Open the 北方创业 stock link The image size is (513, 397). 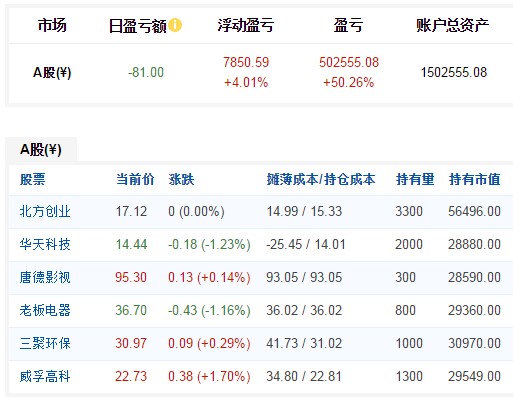pyautogui.click(x=45, y=211)
